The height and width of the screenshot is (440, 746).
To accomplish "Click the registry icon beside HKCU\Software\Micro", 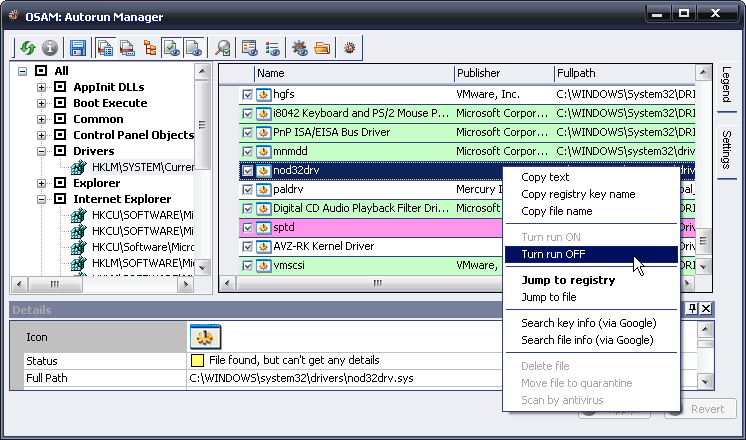I will [x=79, y=247].
